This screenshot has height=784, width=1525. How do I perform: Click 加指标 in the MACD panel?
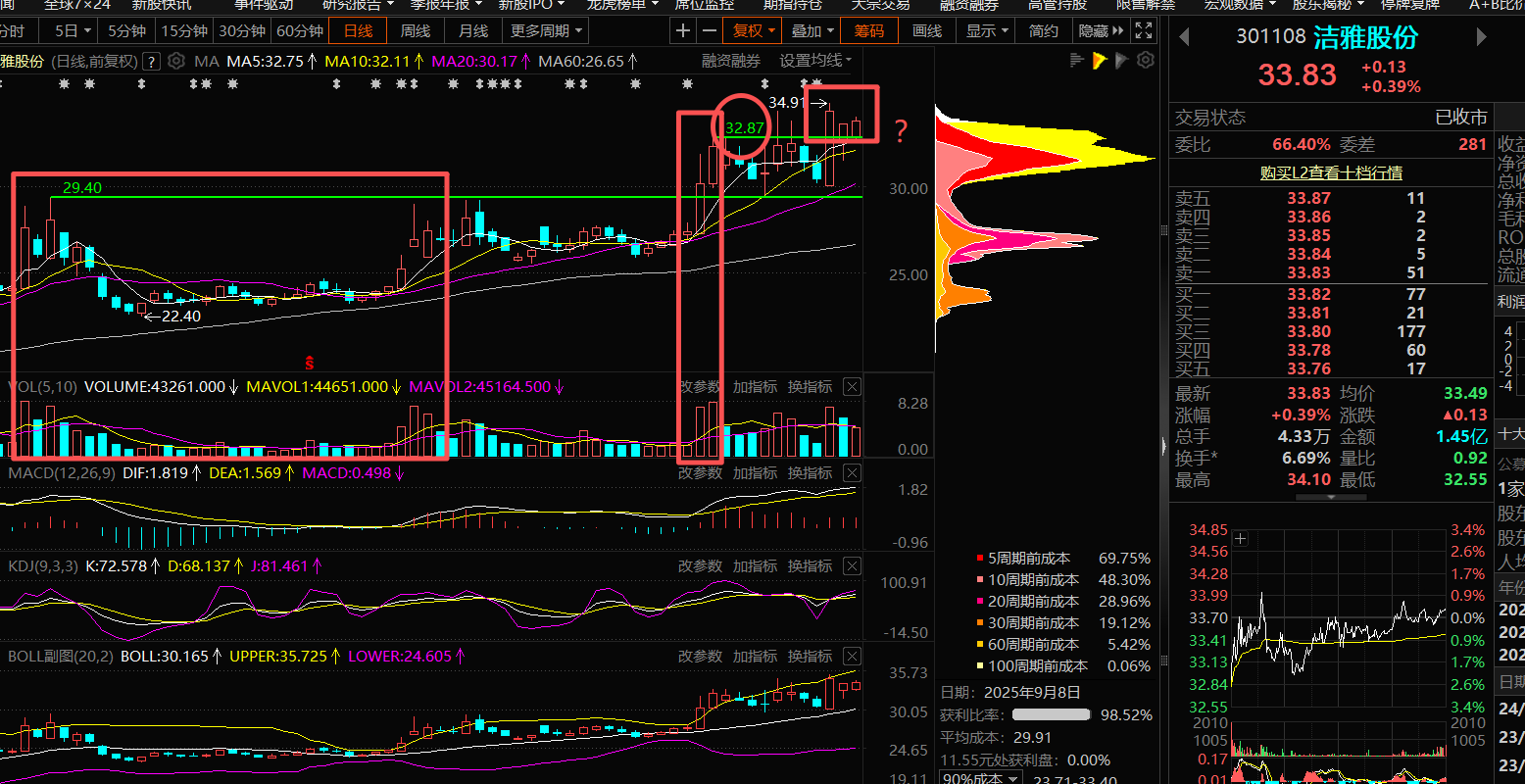coord(755,472)
